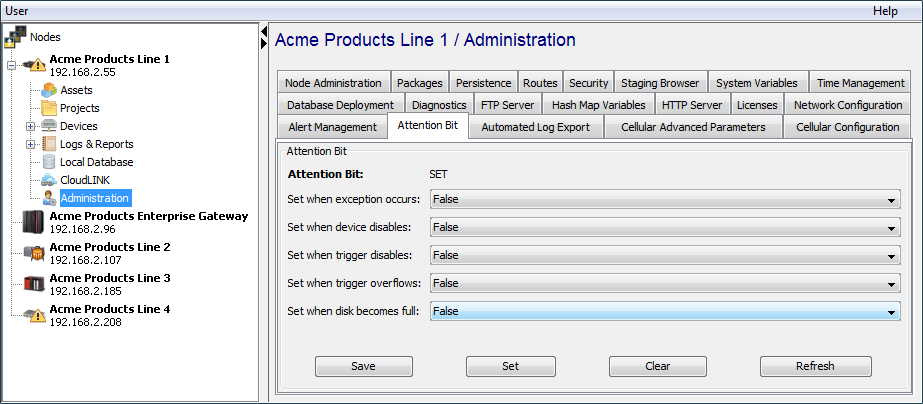Click the Assets cubes icon

pos(49,90)
